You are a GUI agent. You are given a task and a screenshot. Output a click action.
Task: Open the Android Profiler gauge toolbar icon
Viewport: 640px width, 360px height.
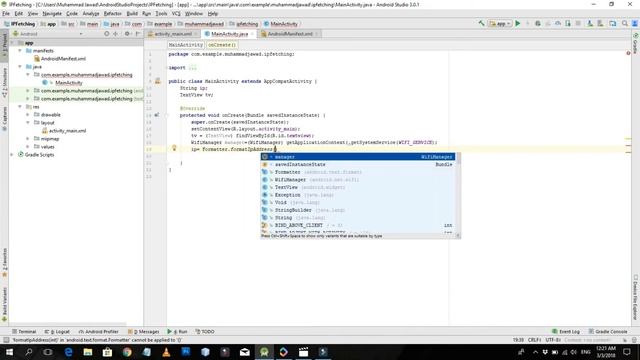[x=558, y=24]
